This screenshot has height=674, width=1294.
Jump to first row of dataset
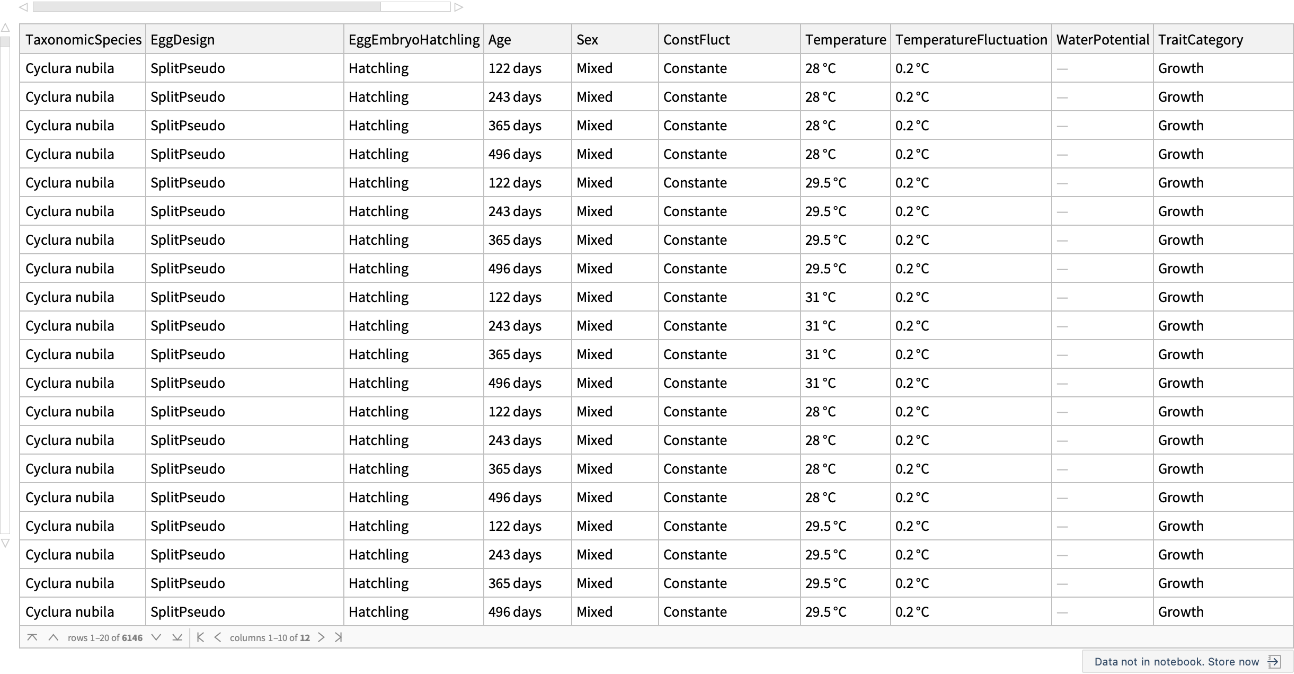[x=32, y=637]
